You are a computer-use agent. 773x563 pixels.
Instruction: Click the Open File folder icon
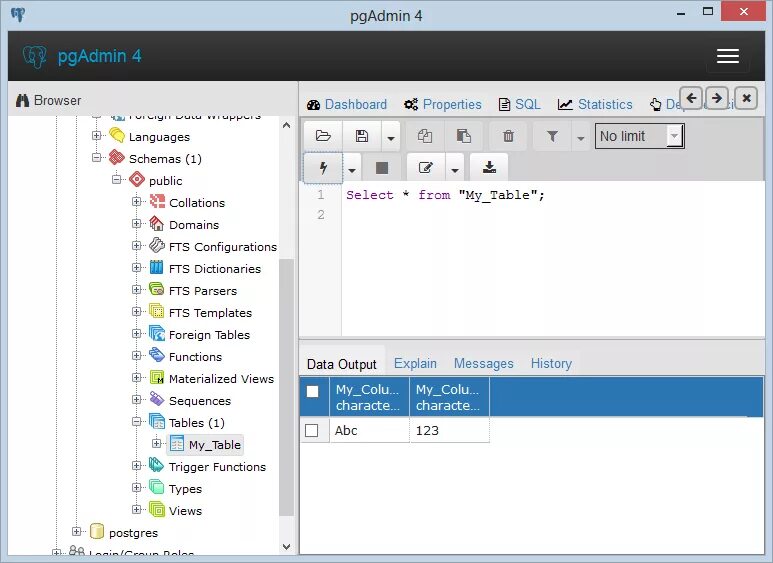(x=323, y=136)
